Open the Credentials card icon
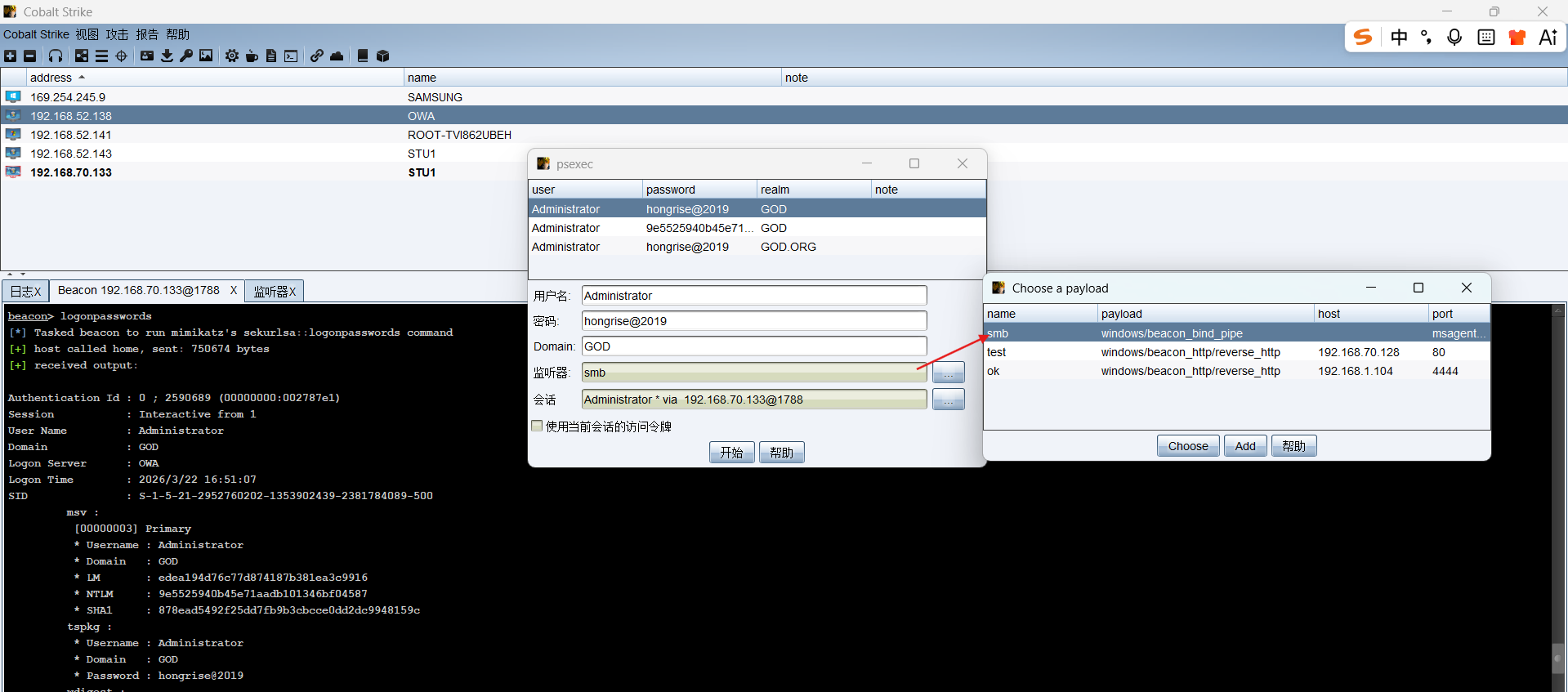This screenshot has width=1568, height=692. click(147, 56)
